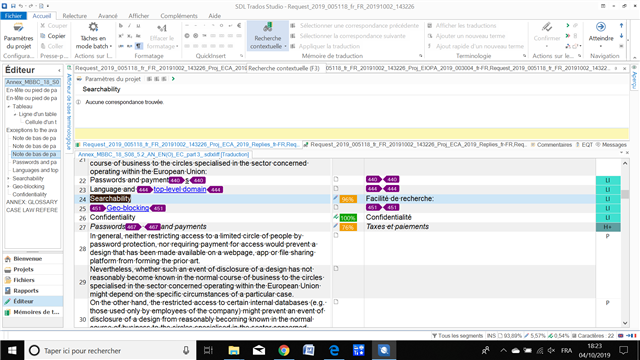Insert registered symbol from QuickInsert

[x=196, y=36]
